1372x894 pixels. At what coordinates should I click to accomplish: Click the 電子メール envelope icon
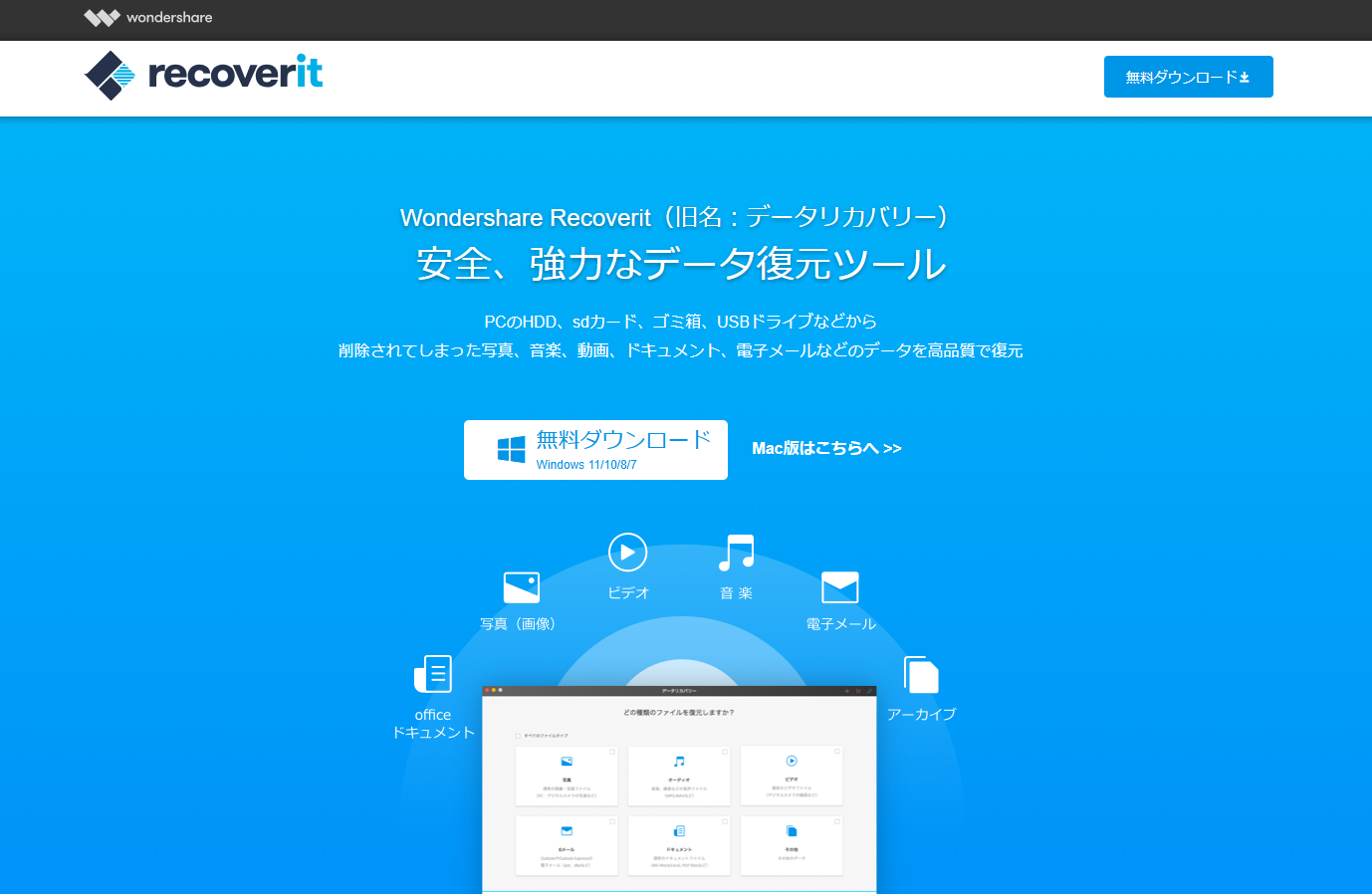(x=840, y=587)
